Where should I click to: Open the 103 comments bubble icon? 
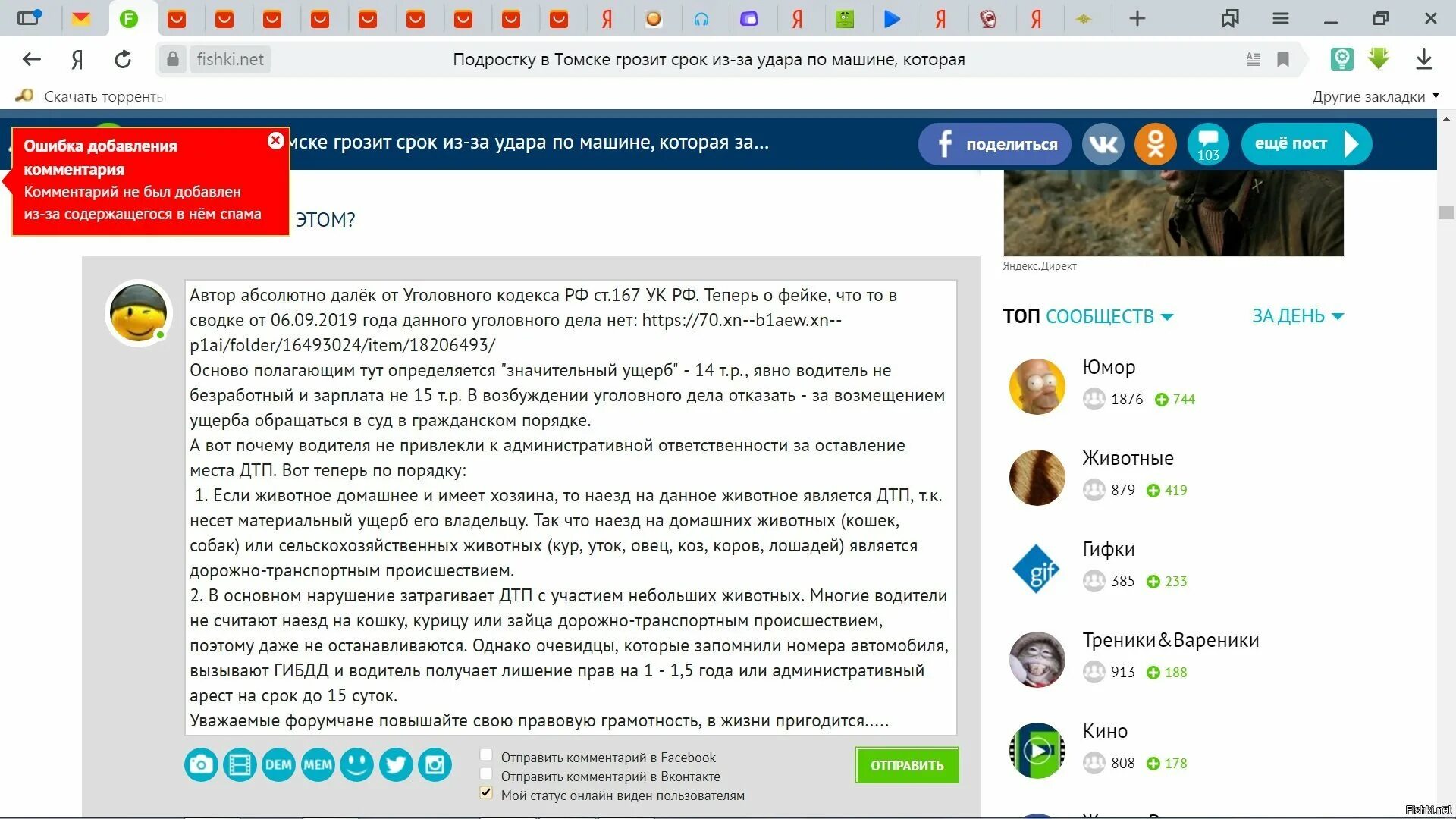tap(1208, 143)
